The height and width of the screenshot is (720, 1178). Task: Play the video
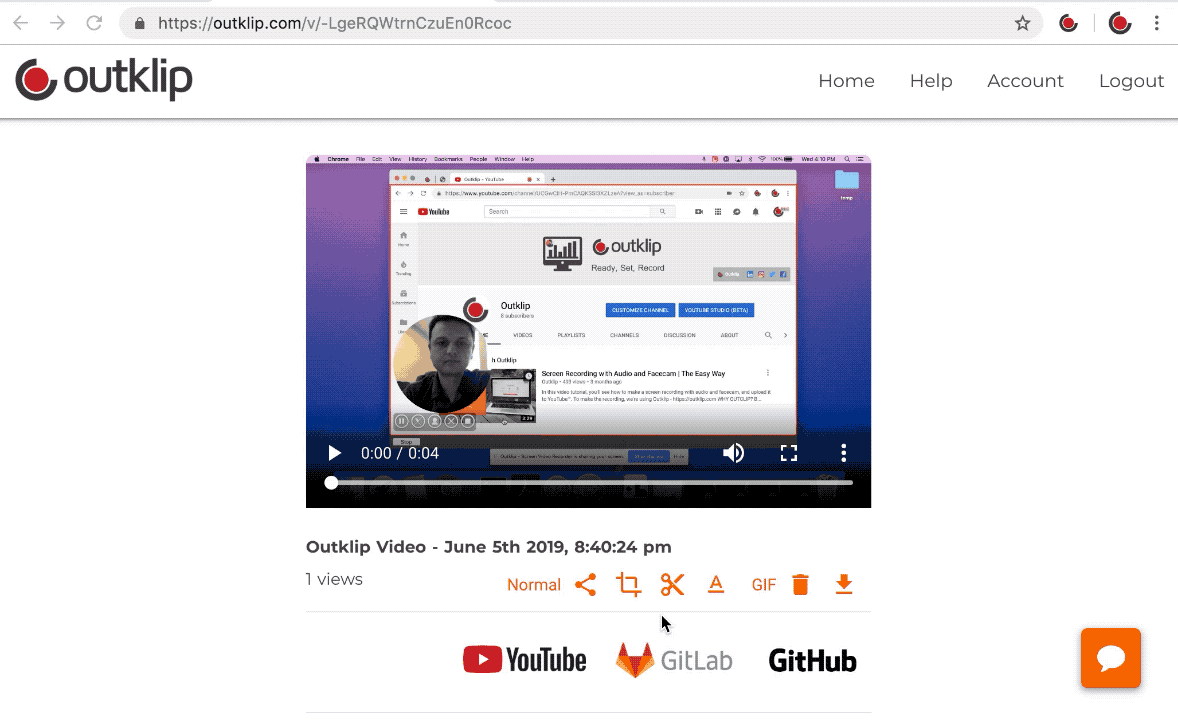(334, 453)
